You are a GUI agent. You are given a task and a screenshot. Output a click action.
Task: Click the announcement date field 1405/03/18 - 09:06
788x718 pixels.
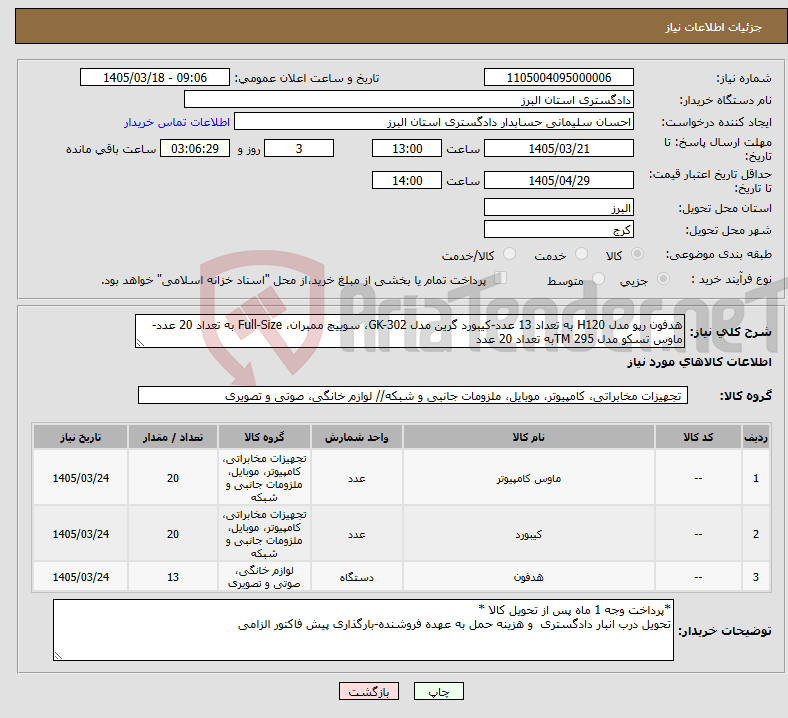(155, 78)
